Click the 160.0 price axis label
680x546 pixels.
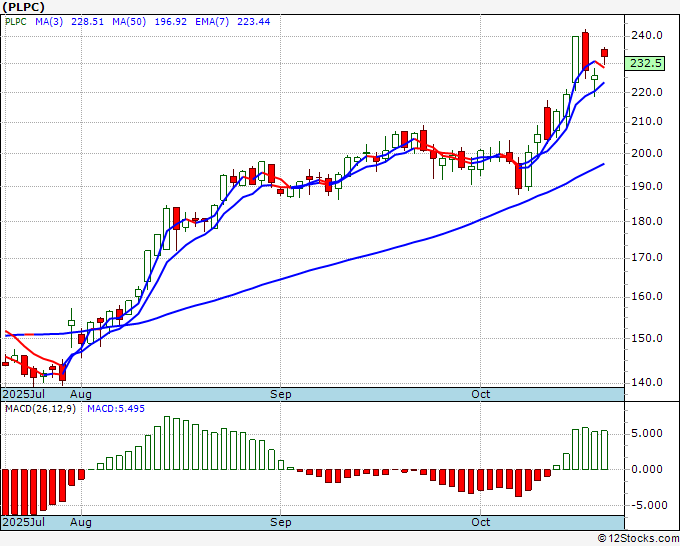[x=646, y=297]
